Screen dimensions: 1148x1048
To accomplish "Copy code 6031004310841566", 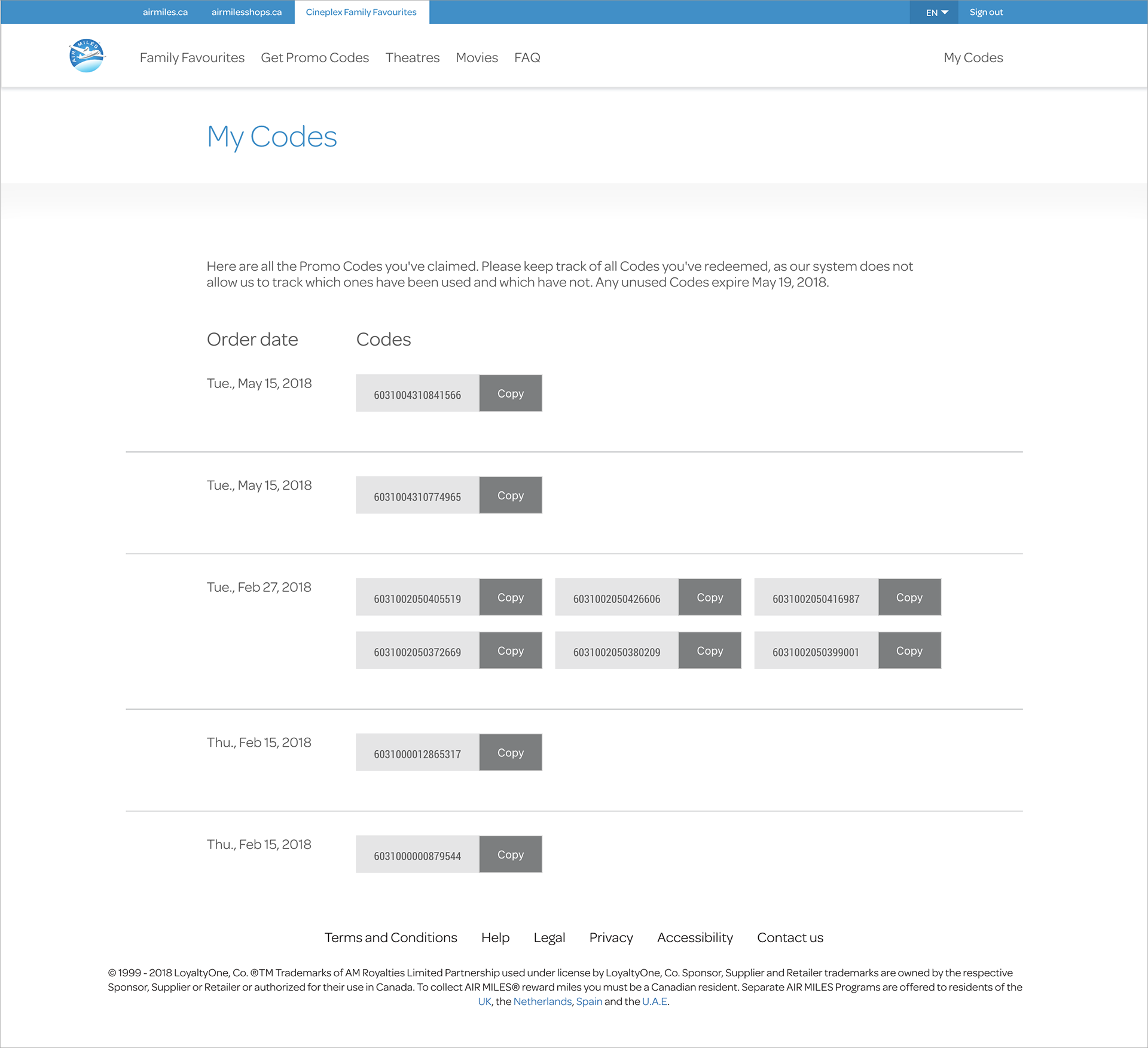I will 511,393.
